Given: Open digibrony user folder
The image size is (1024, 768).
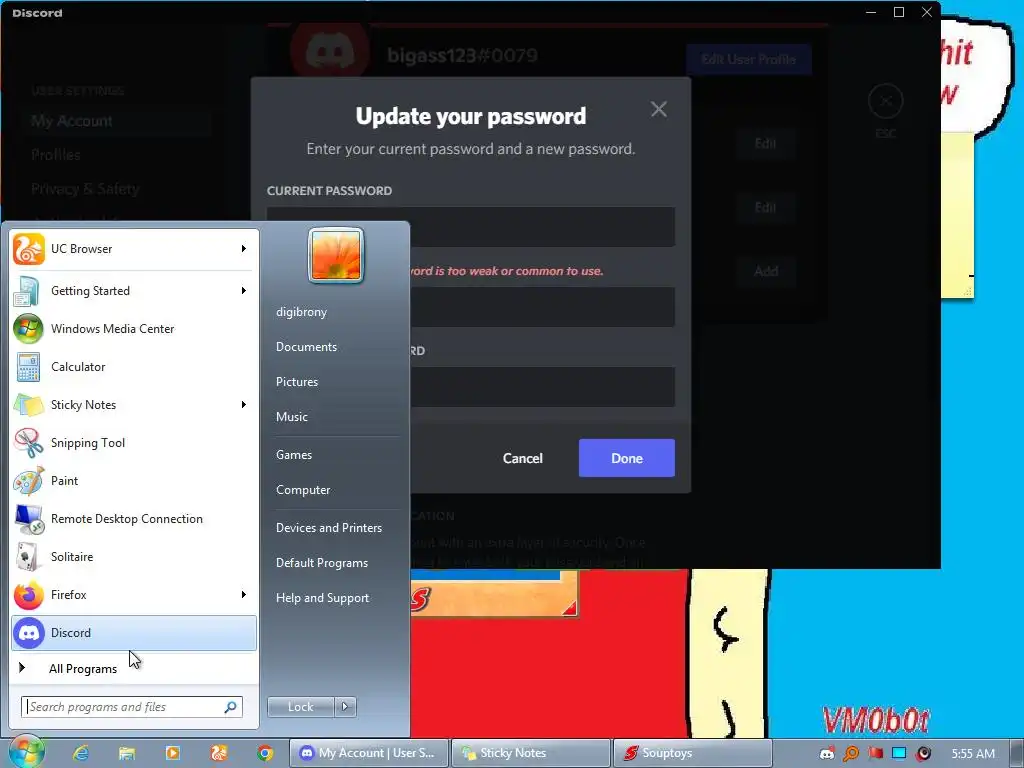Looking at the screenshot, I should [x=301, y=312].
